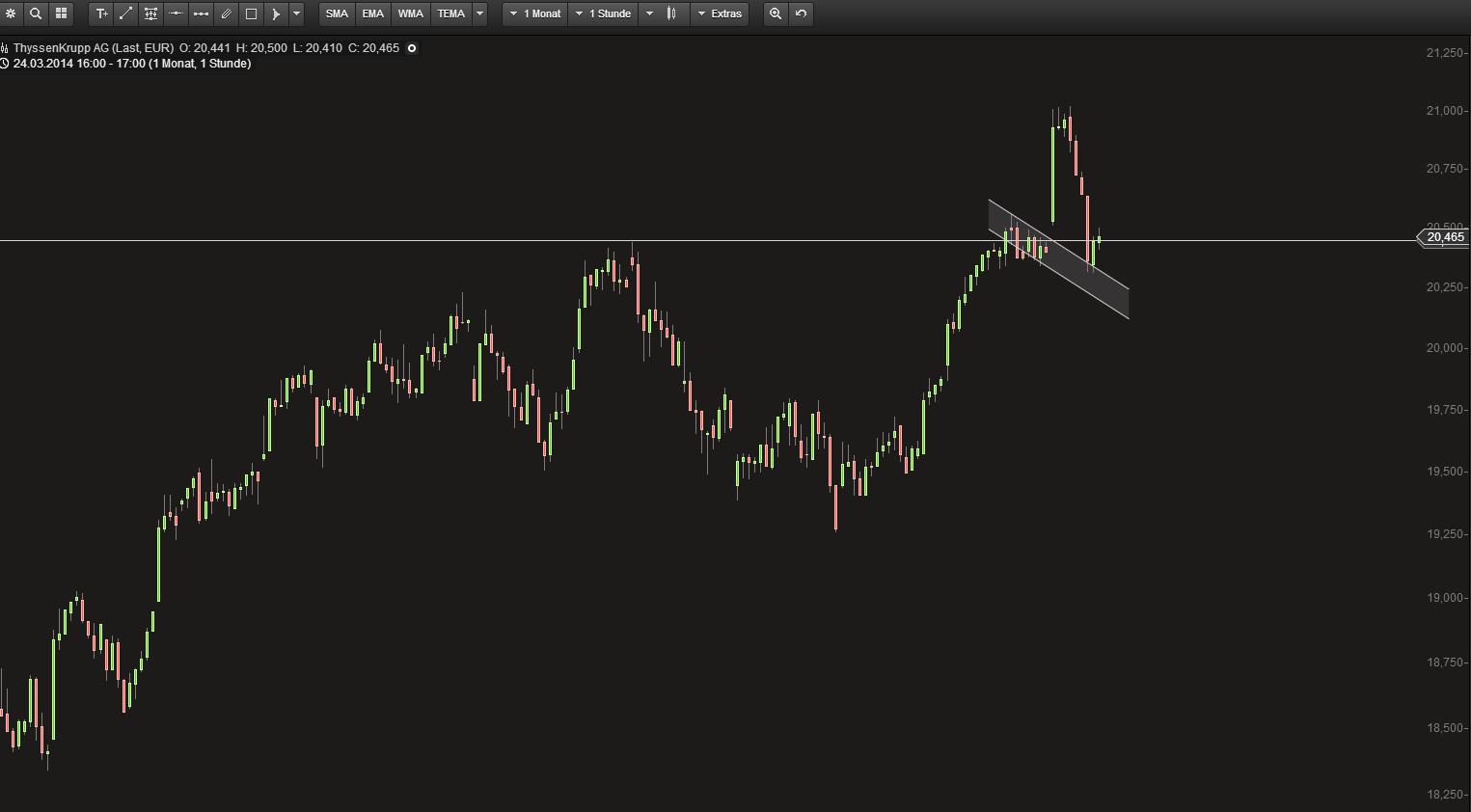Add WMA indicator
Viewport: 1471px width, 812px height.
click(411, 14)
